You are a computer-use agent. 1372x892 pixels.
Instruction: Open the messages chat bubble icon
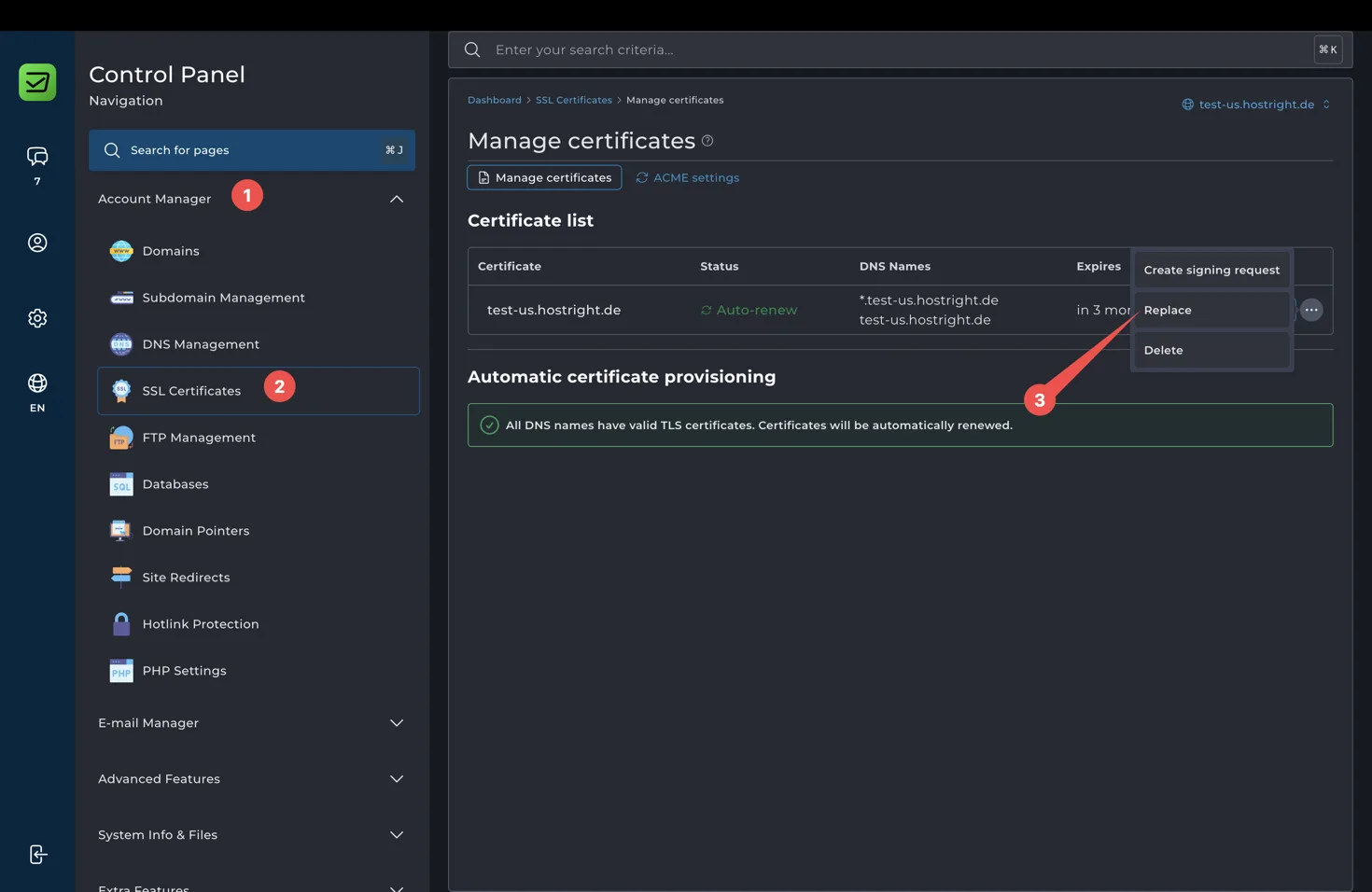pos(37,156)
